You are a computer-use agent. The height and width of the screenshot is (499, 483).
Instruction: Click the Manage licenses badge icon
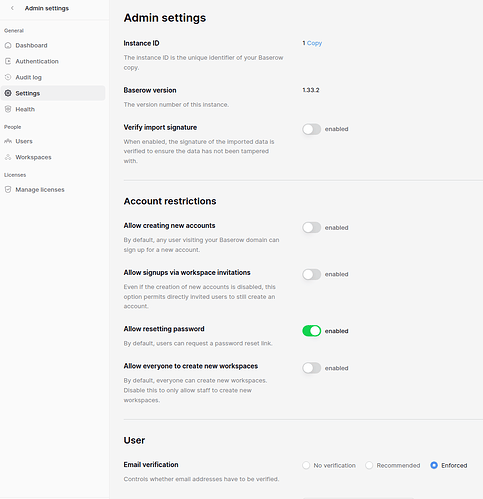8,190
